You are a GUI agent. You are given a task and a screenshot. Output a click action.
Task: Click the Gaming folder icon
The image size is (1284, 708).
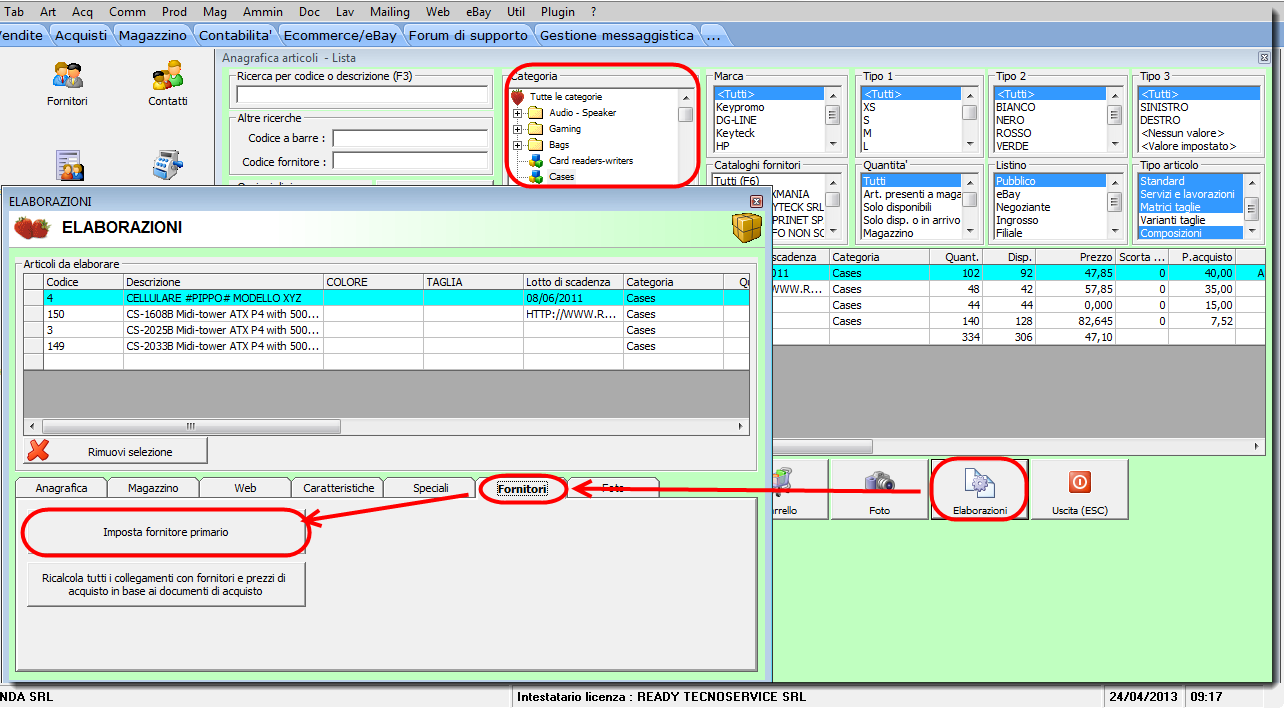[535, 129]
